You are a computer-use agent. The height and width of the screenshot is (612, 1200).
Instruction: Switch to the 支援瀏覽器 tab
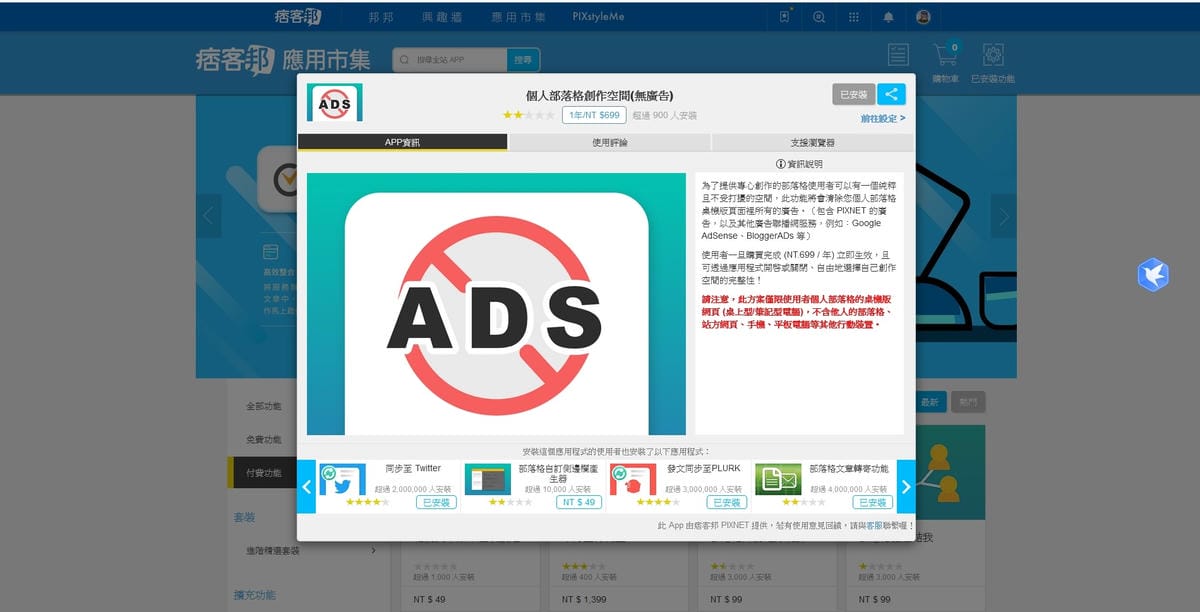pos(812,143)
